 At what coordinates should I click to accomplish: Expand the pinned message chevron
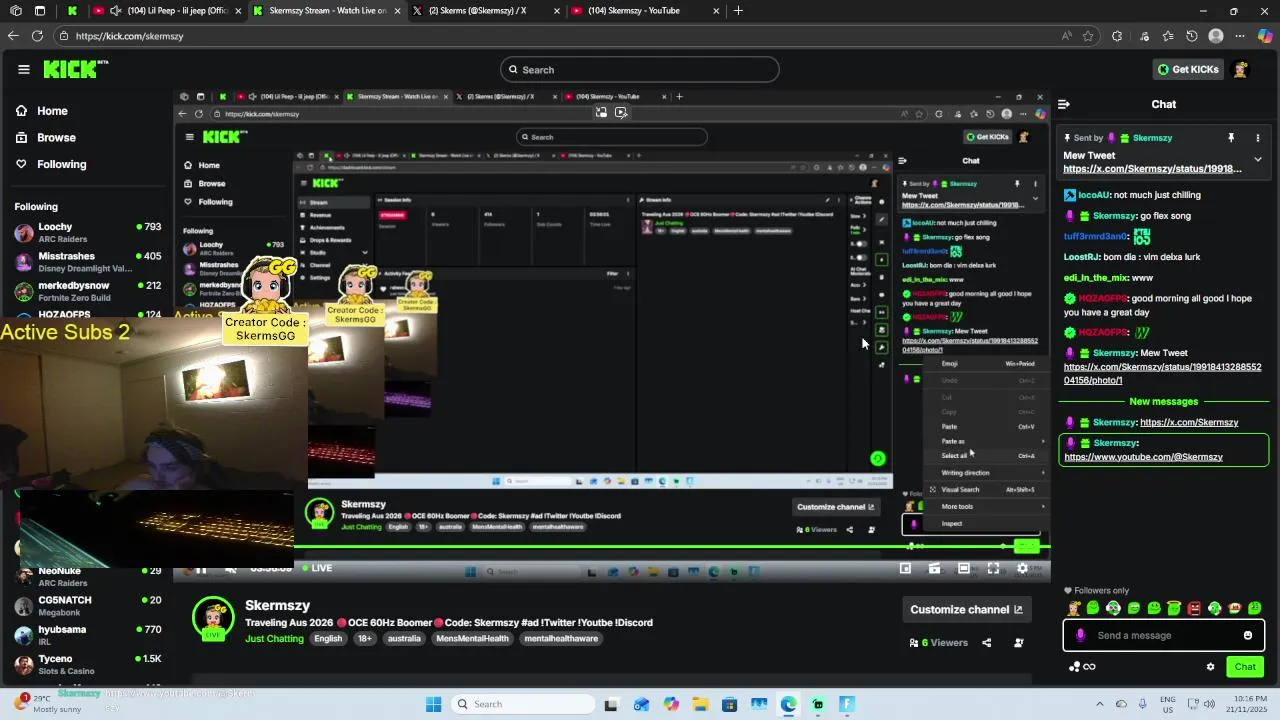tap(1258, 159)
